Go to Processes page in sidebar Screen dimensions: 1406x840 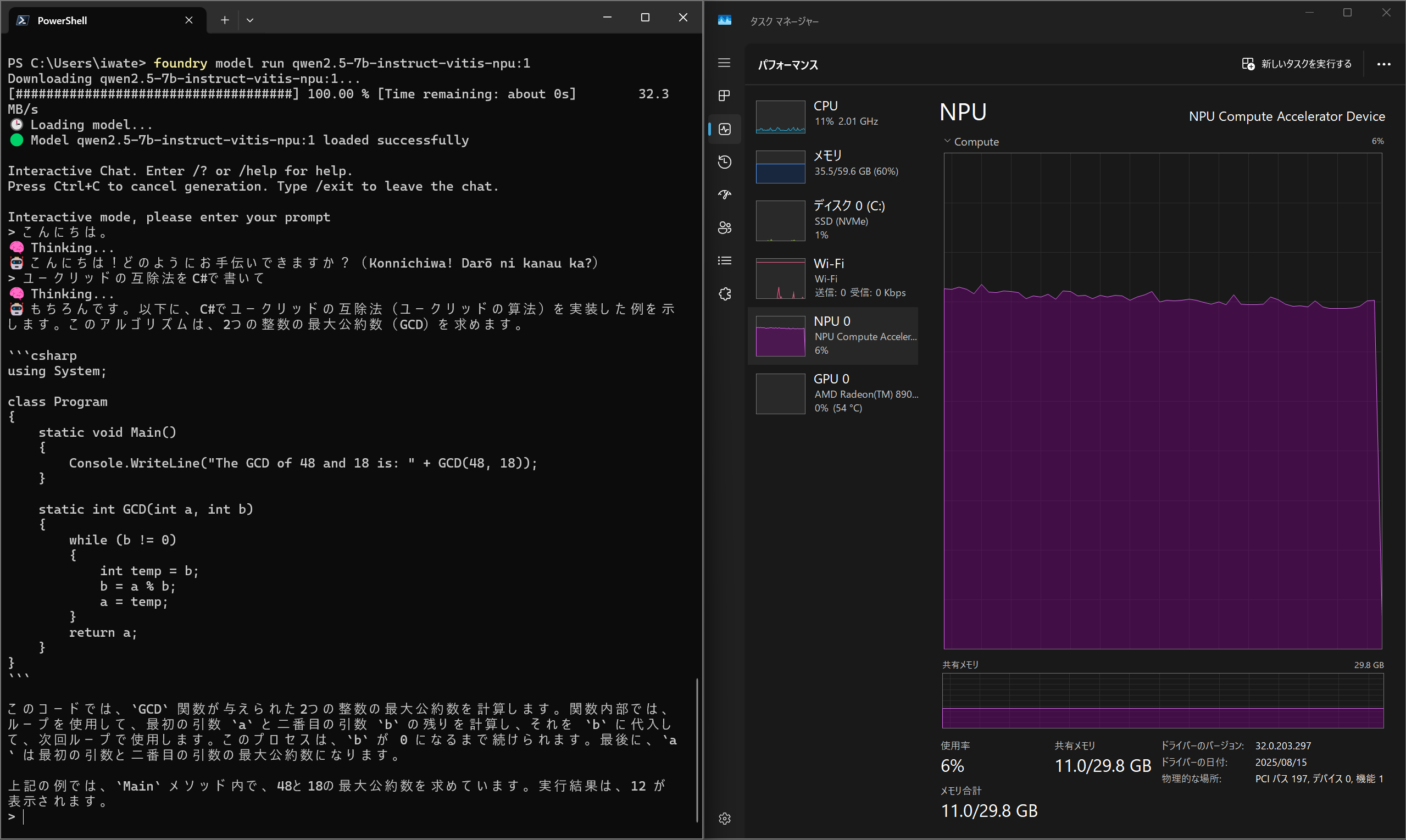point(724,96)
